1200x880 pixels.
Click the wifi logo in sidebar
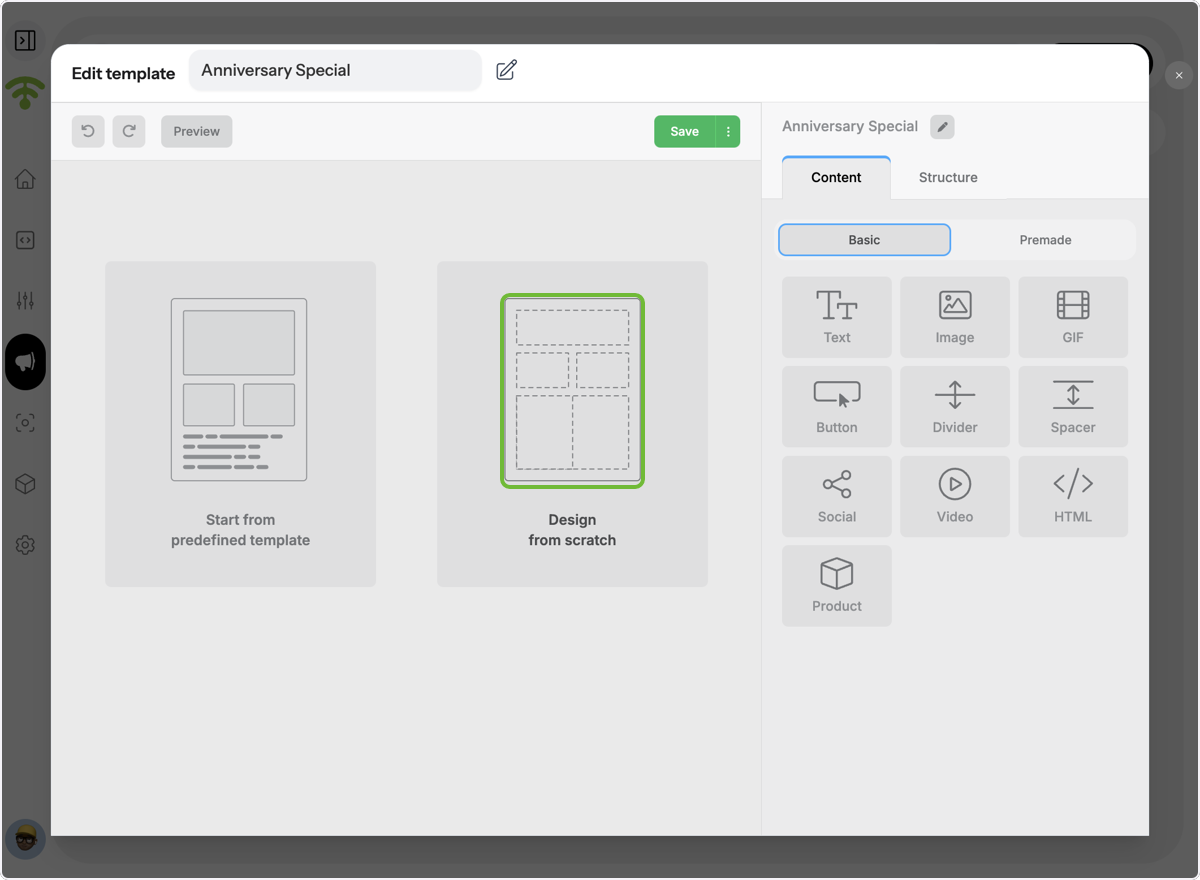(26, 93)
